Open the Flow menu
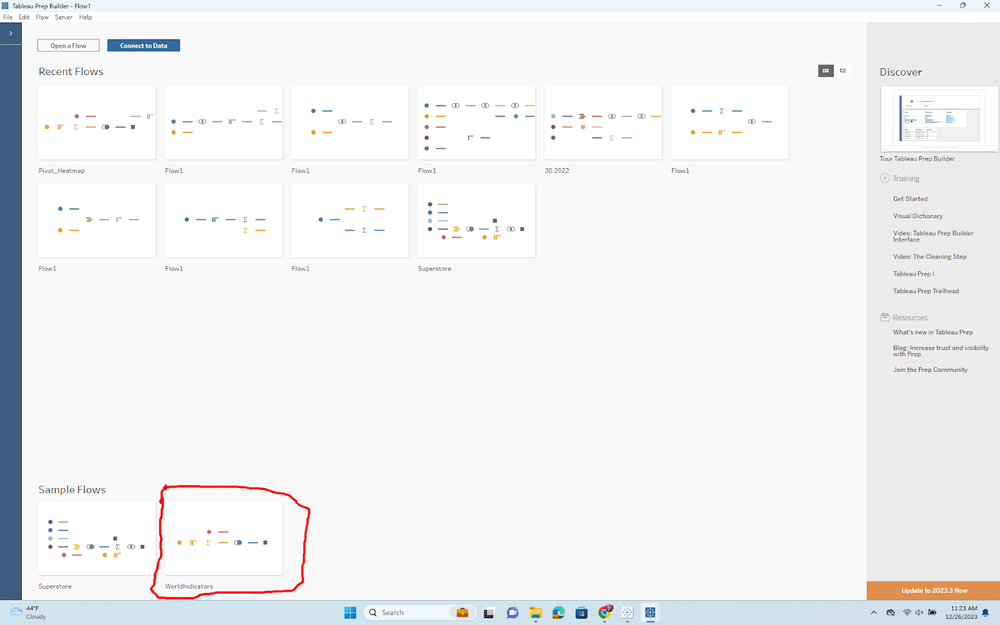 (x=42, y=17)
